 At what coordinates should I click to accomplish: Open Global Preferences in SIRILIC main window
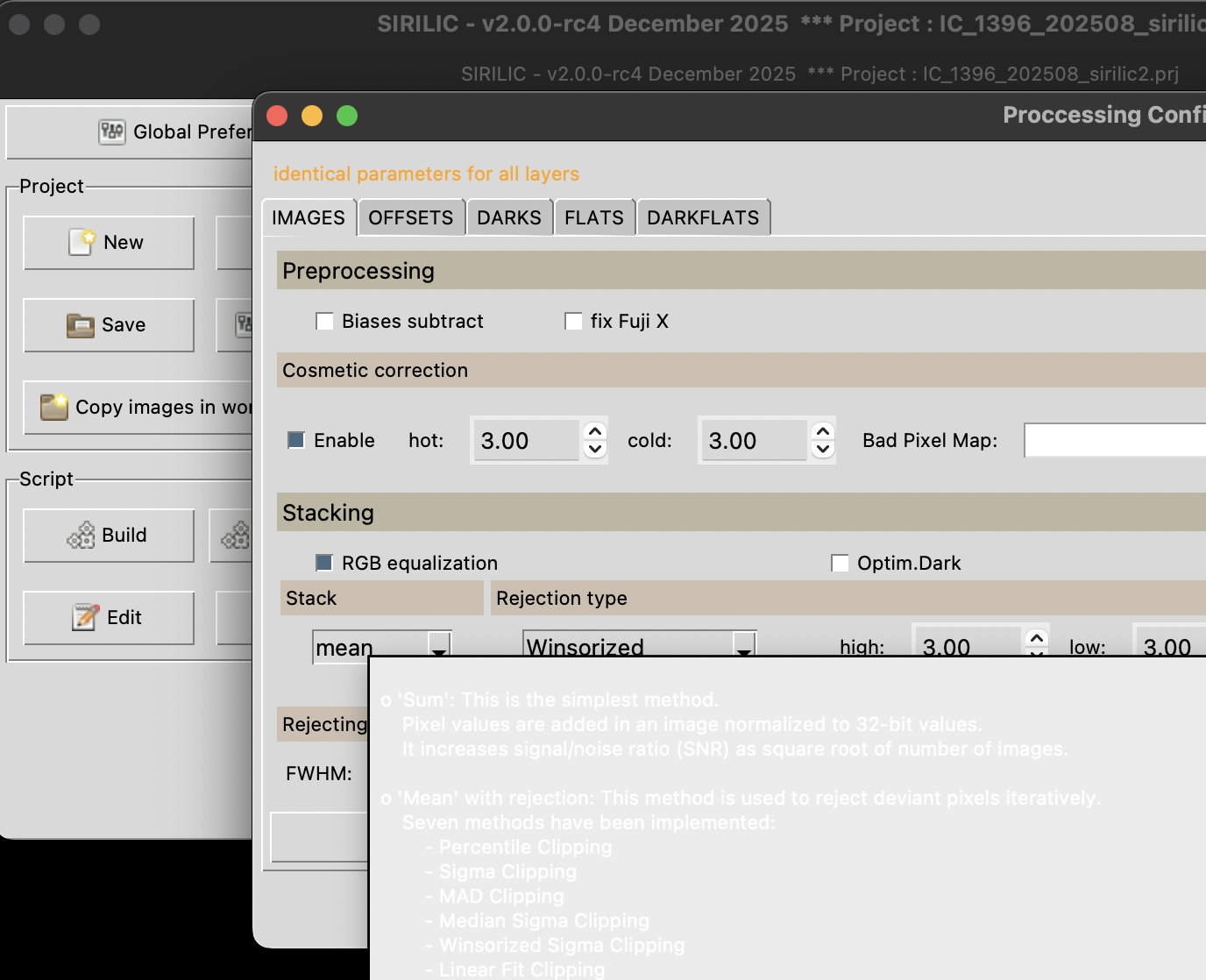point(130,132)
